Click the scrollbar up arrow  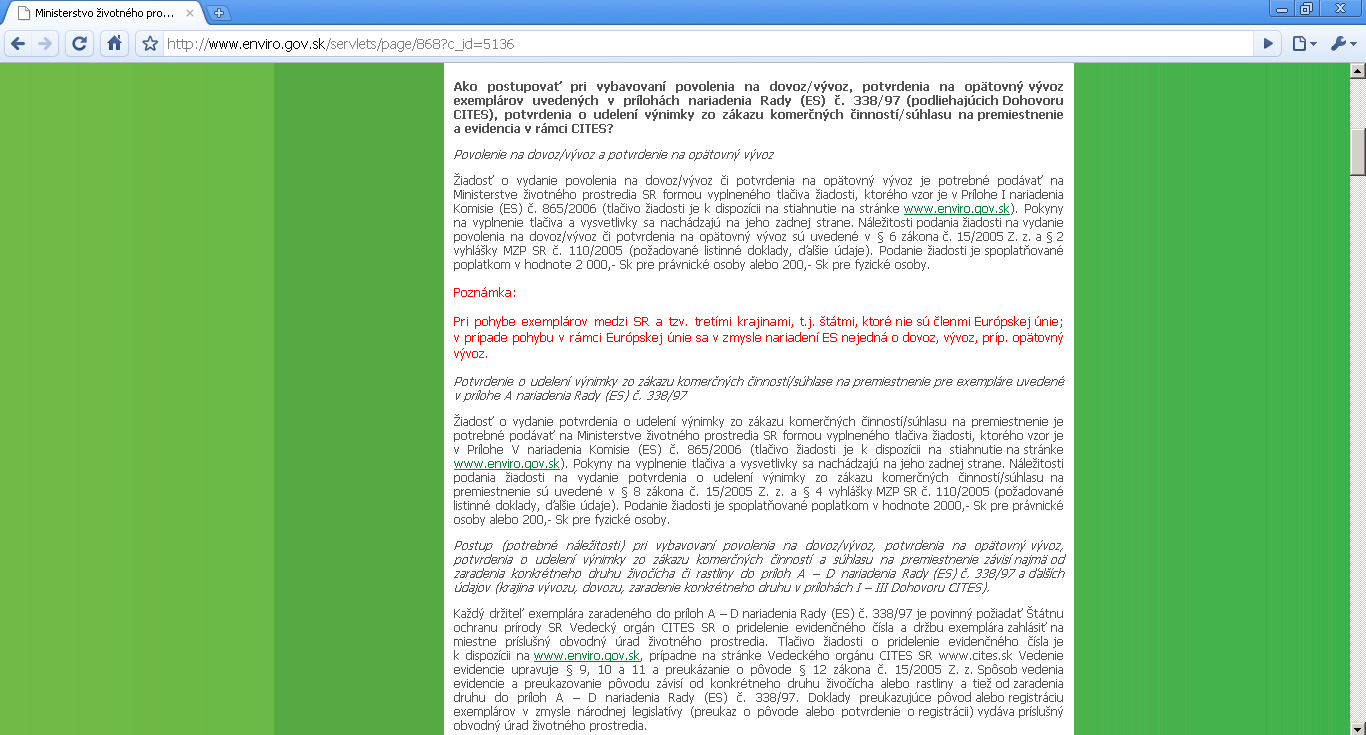(x=1357, y=71)
